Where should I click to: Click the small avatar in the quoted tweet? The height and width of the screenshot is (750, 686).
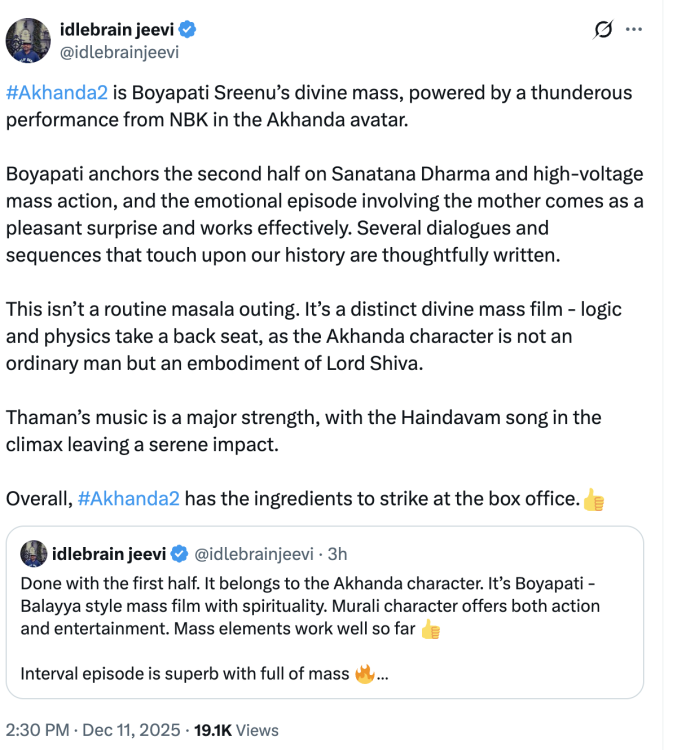(x=33, y=553)
